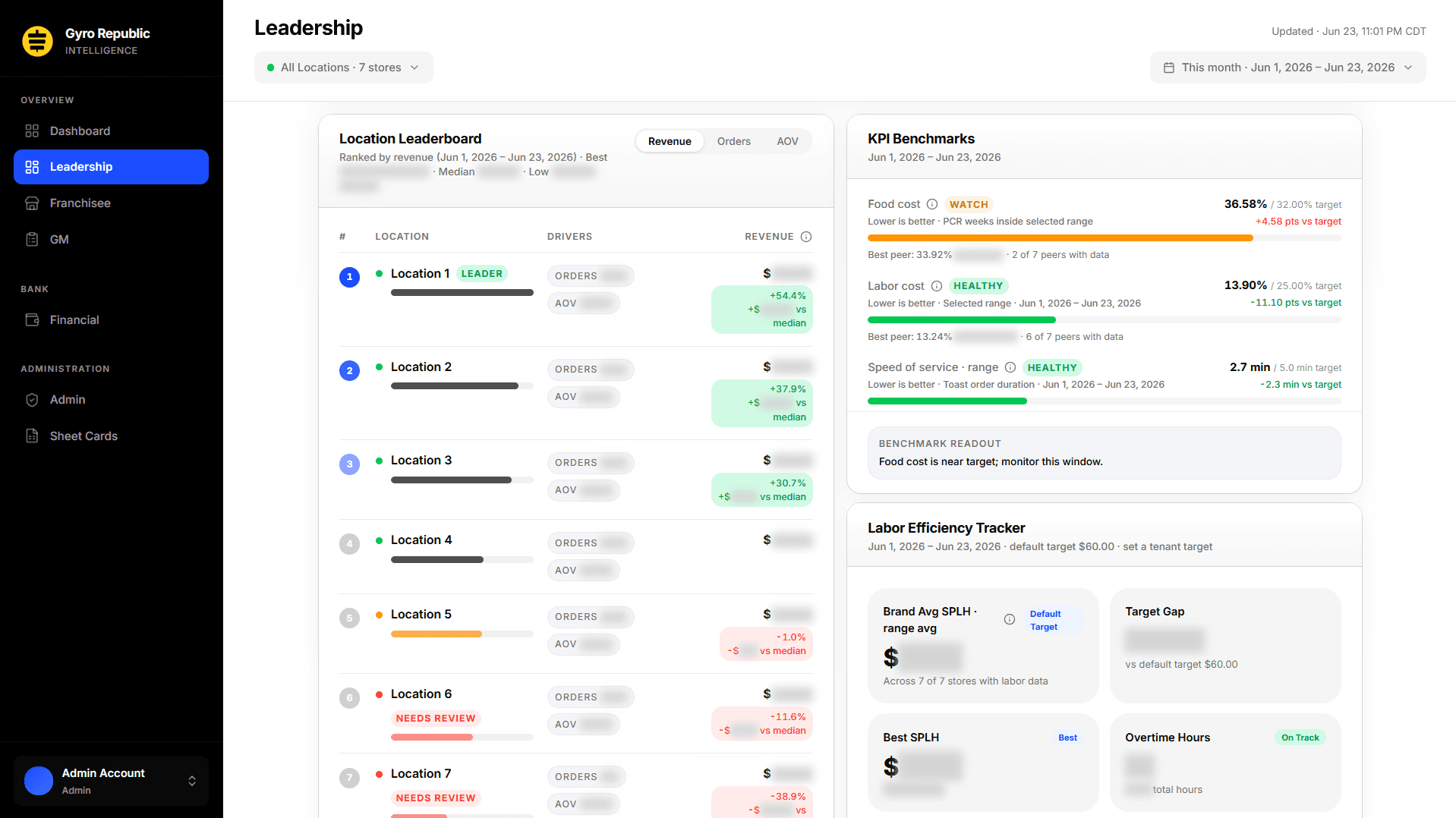Viewport: 1456px width, 818px height.
Task: Click Location 1 LEADER badge
Action: [481, 274]
